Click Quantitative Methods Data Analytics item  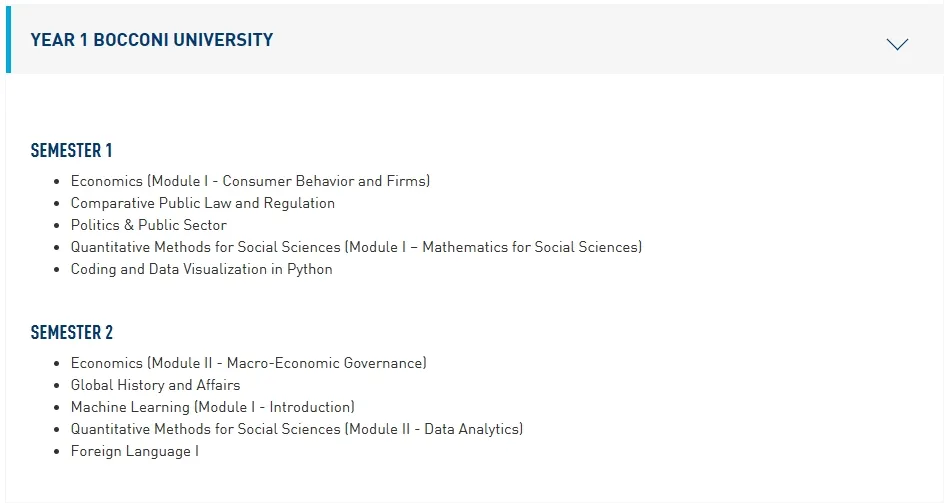(297, 429)
